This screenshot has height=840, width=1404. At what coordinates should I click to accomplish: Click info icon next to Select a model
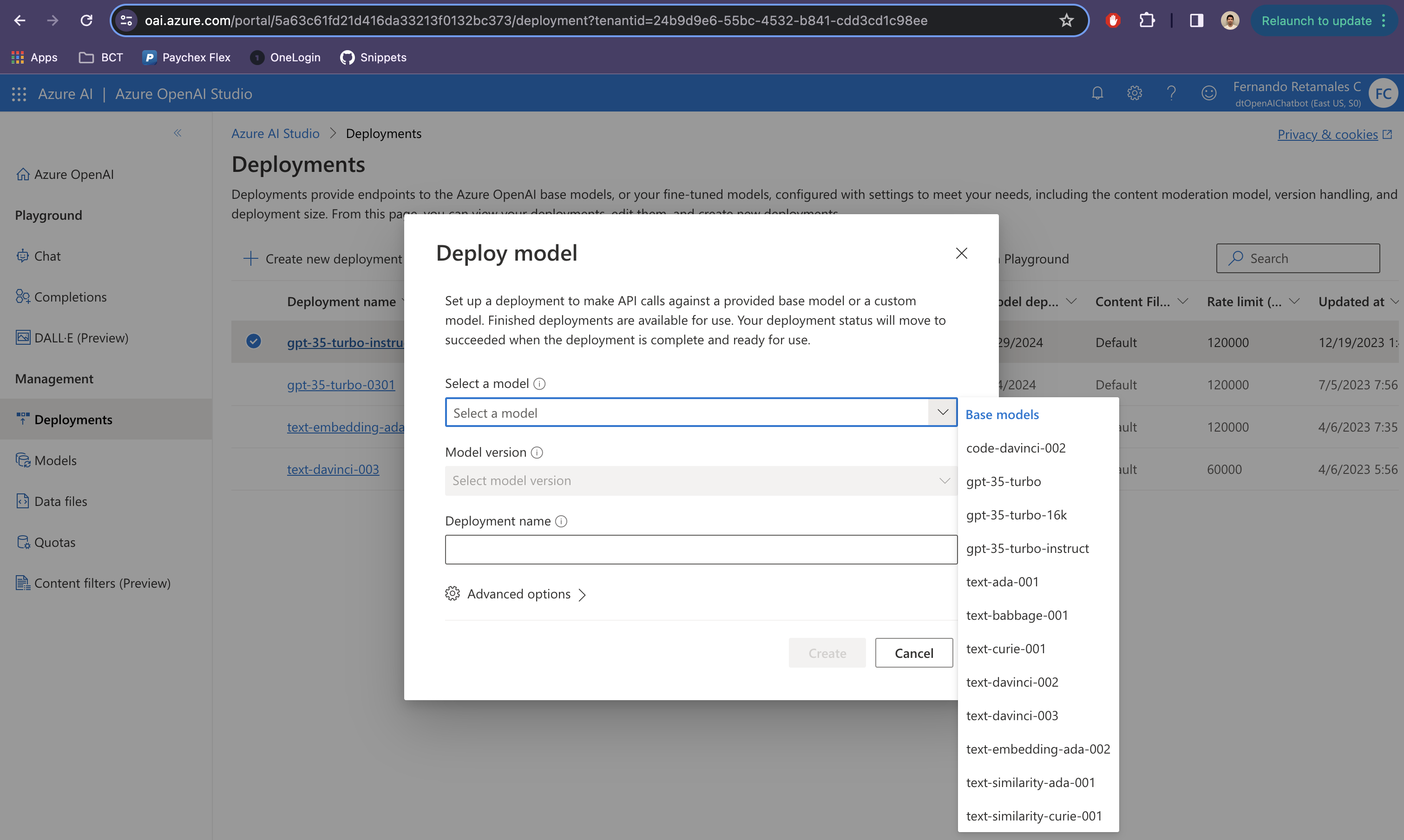(x=540, y=384)
